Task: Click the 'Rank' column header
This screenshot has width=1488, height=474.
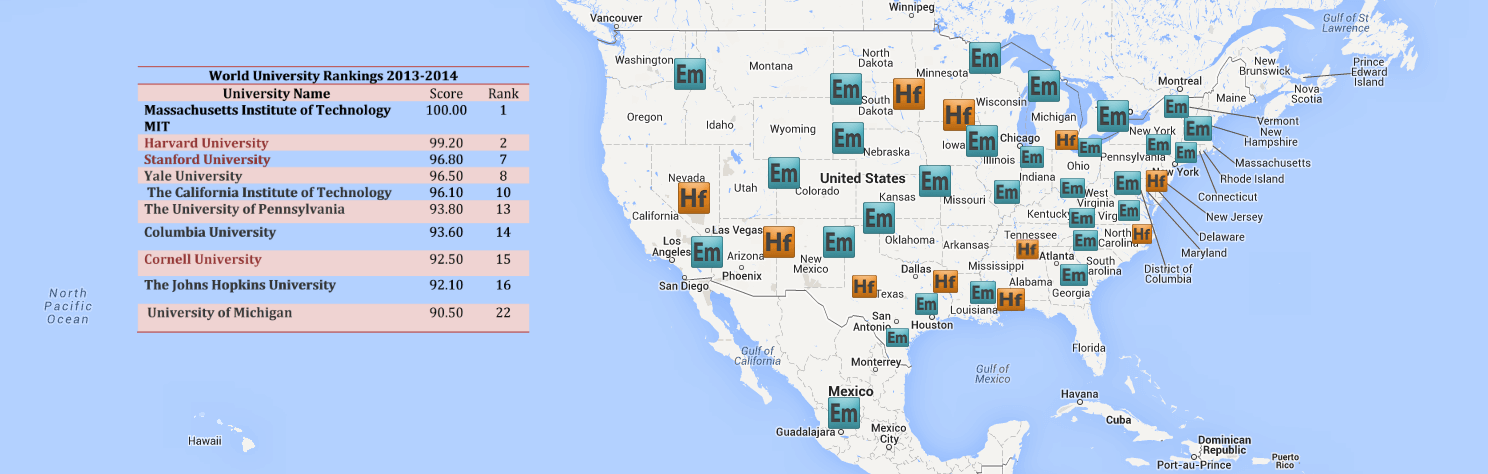Action: coord(503,93)
